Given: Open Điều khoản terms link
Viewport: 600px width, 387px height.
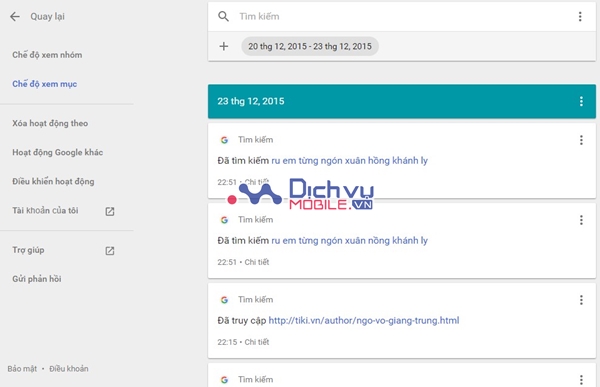Looking at the screenshot, I should click(69, 369).
